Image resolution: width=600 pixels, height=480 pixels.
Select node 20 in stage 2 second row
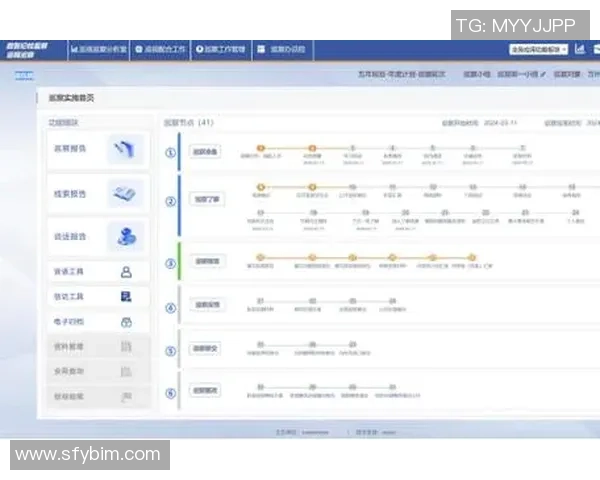coord(405,212)
